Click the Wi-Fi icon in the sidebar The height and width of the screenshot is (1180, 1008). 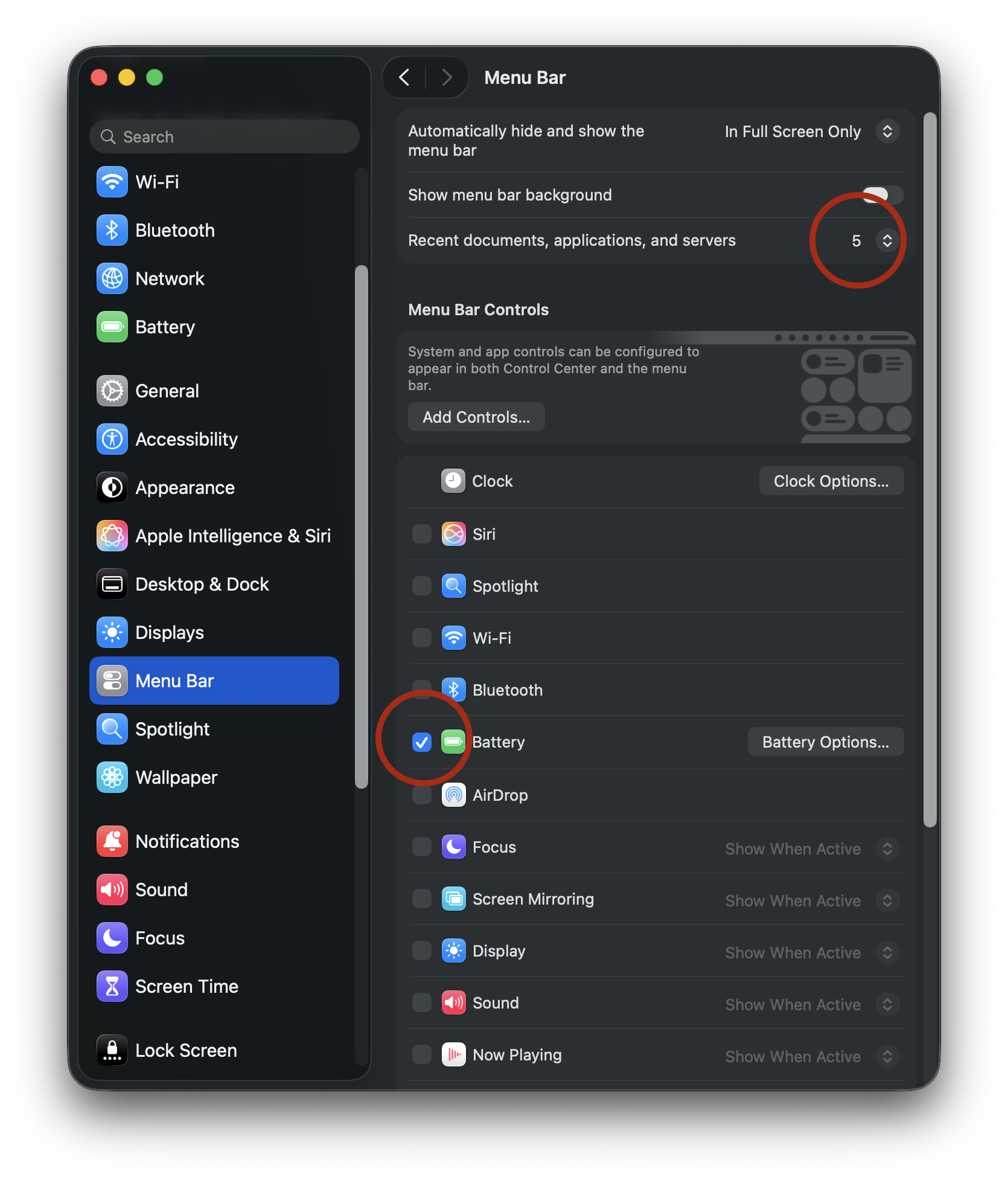pyautogui.click(x=112, y=182)
